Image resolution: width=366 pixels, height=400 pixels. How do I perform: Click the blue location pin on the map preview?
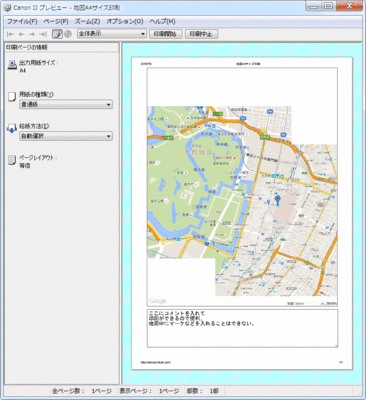pyautogui.click(x=278, y=201)
